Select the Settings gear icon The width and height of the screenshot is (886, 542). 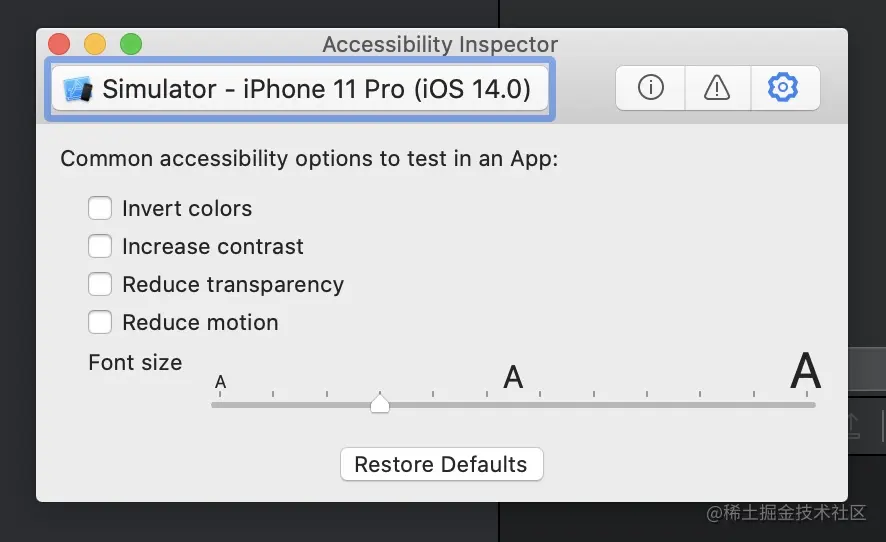(x=783, y=88)
